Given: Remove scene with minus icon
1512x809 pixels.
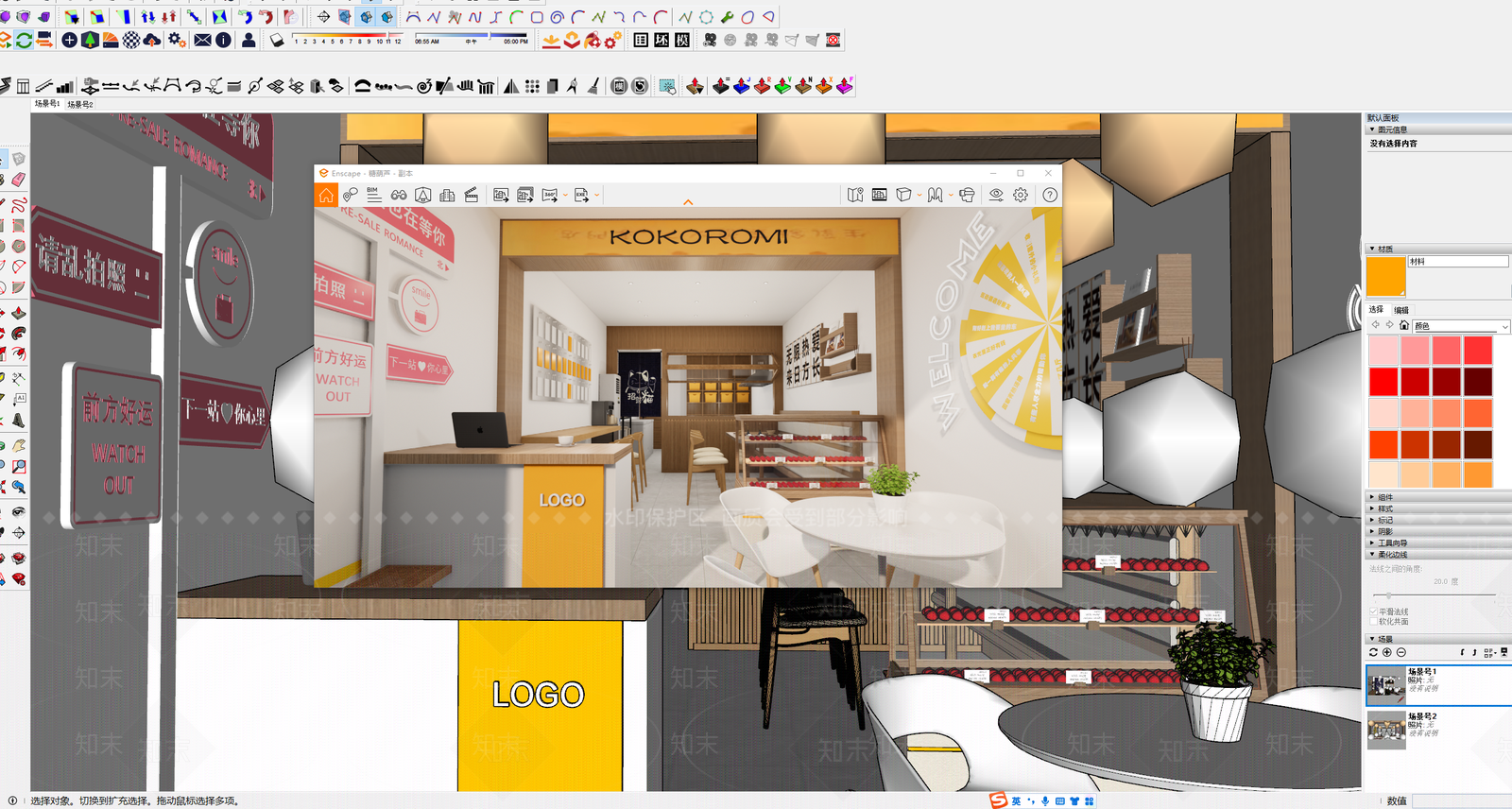Looking at the screenshot, I should pos(1401,652).
